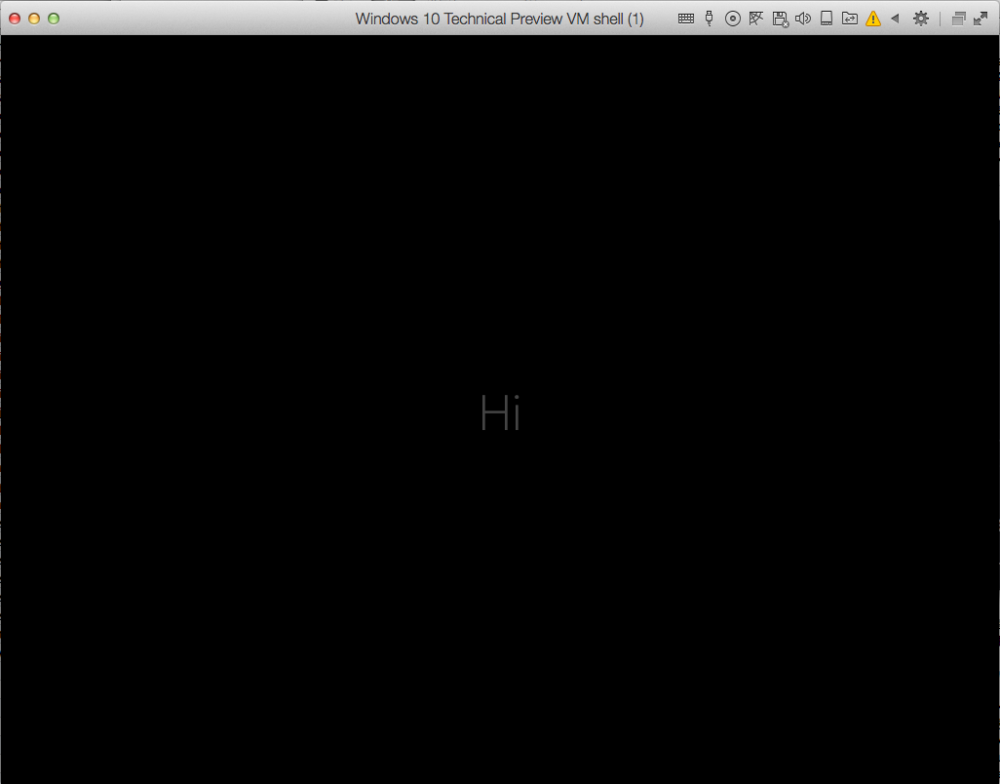1000x784 pixels.
Task: Open the shared folders icon
Action: [849, 18]
